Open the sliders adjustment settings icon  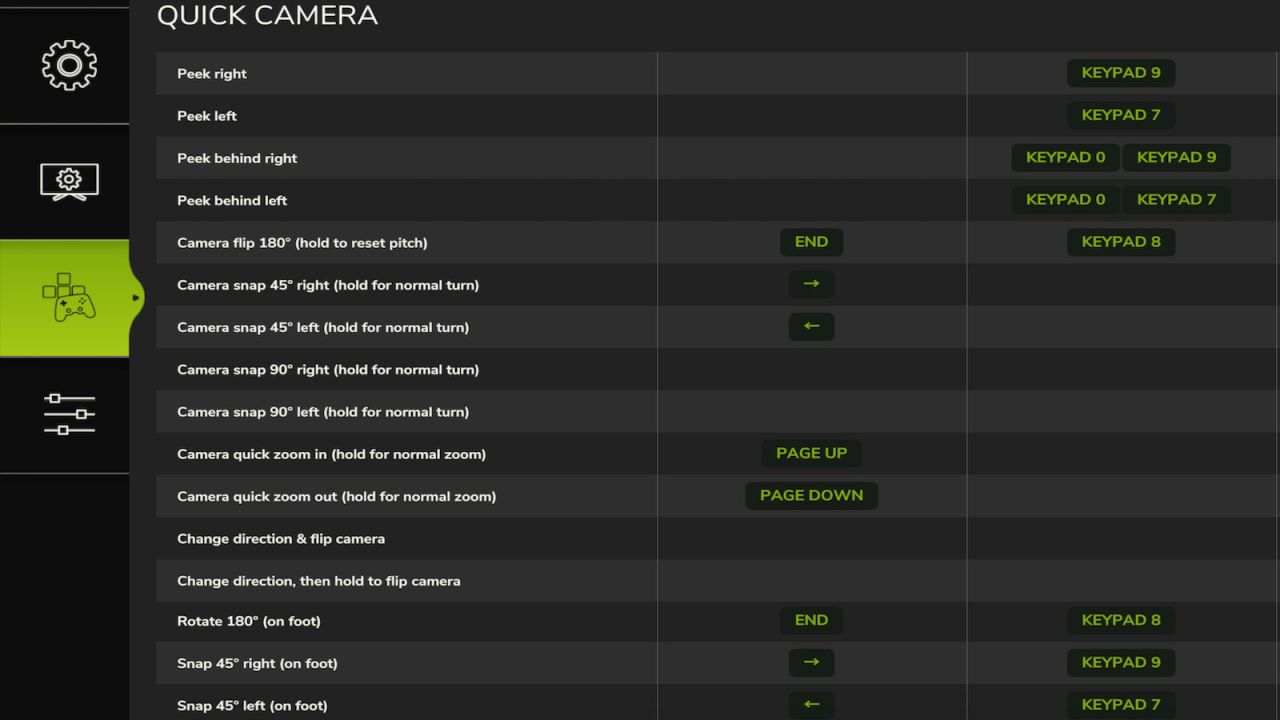69,414
